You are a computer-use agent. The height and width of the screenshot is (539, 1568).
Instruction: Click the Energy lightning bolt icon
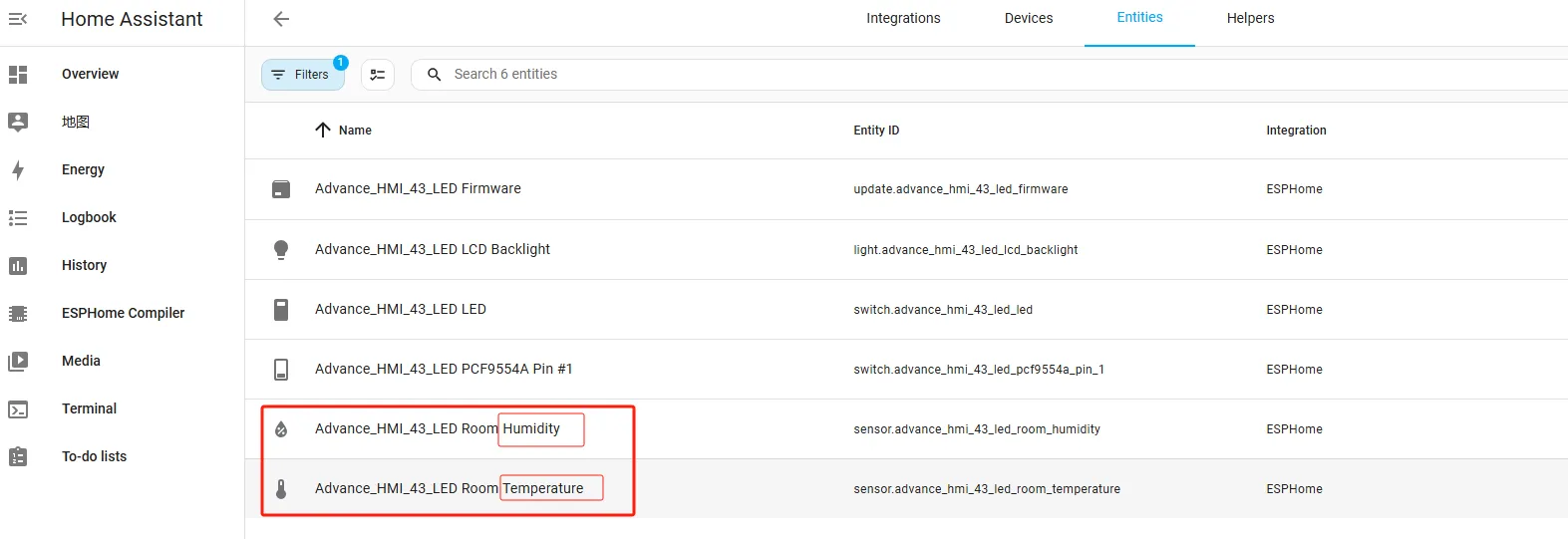coord(18,170)
